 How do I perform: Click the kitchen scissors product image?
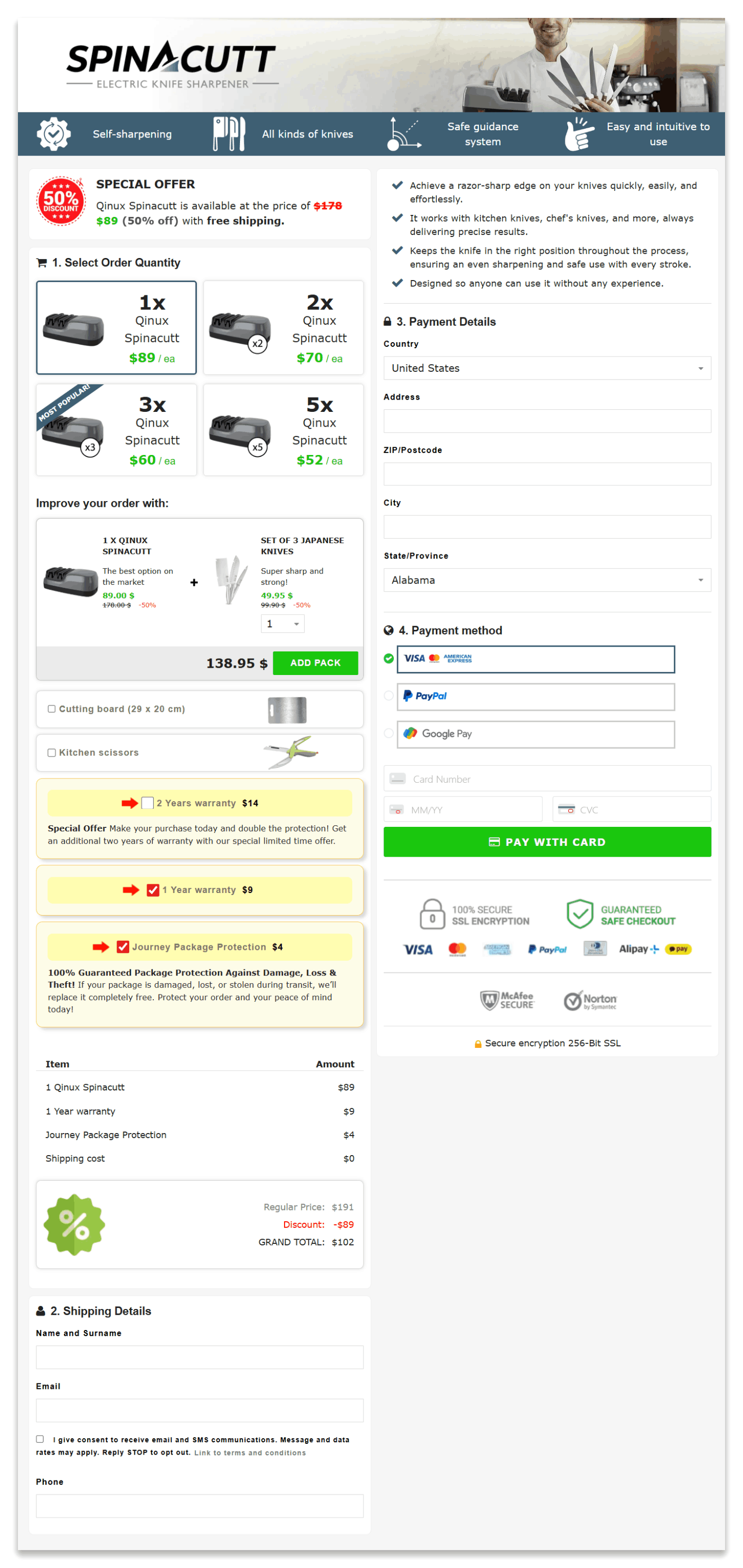tap(291, 752)
